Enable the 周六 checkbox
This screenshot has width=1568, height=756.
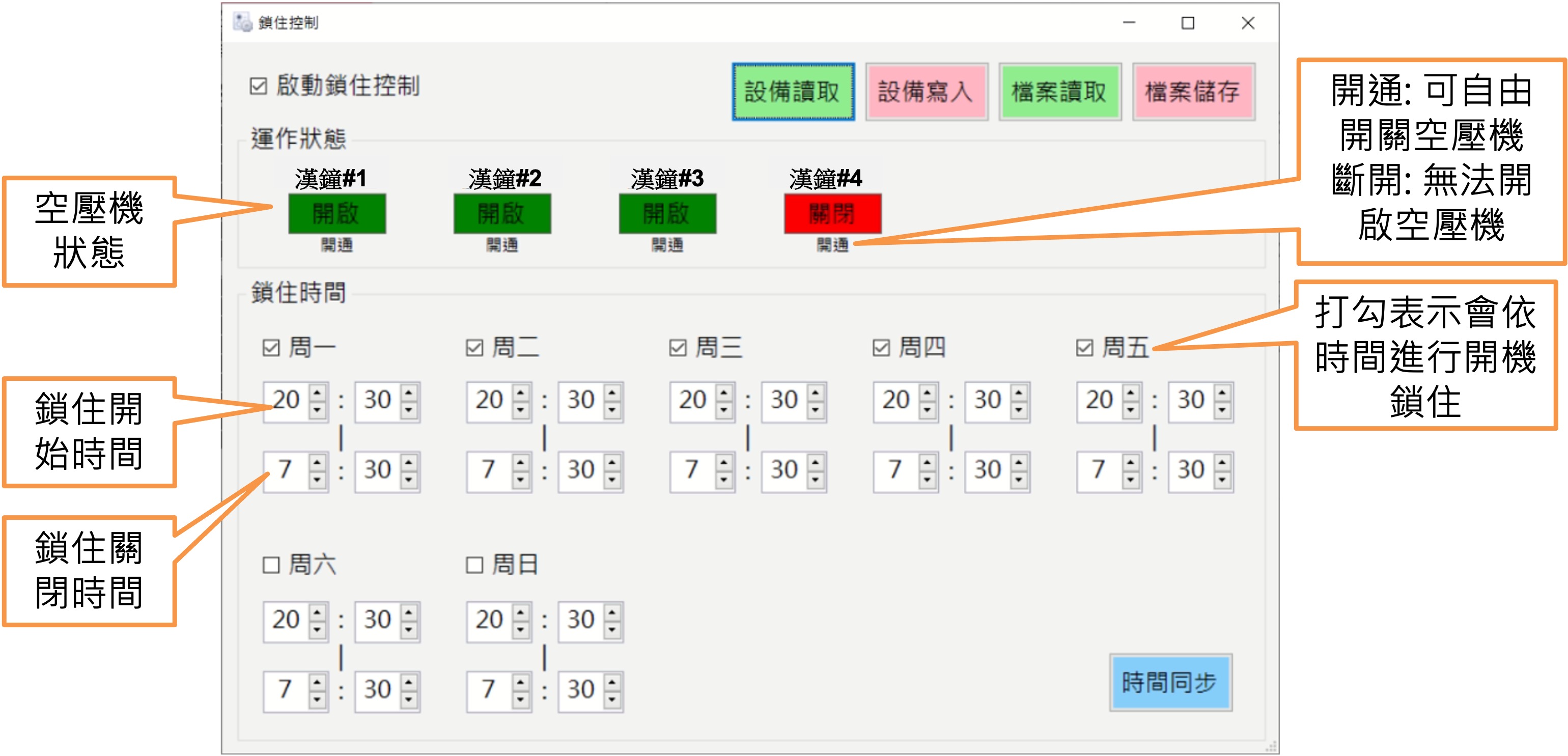(271, 566)
